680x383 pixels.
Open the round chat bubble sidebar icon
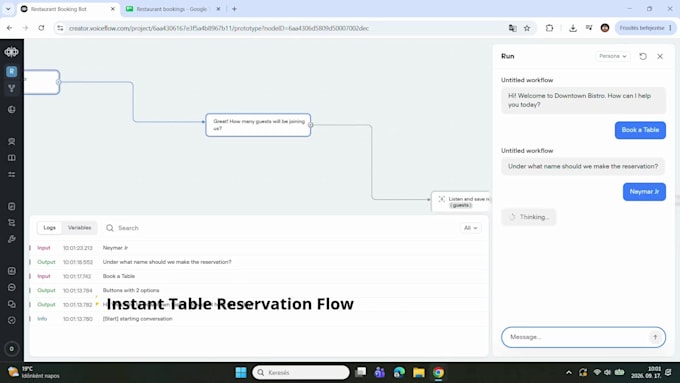pos(12,288)
